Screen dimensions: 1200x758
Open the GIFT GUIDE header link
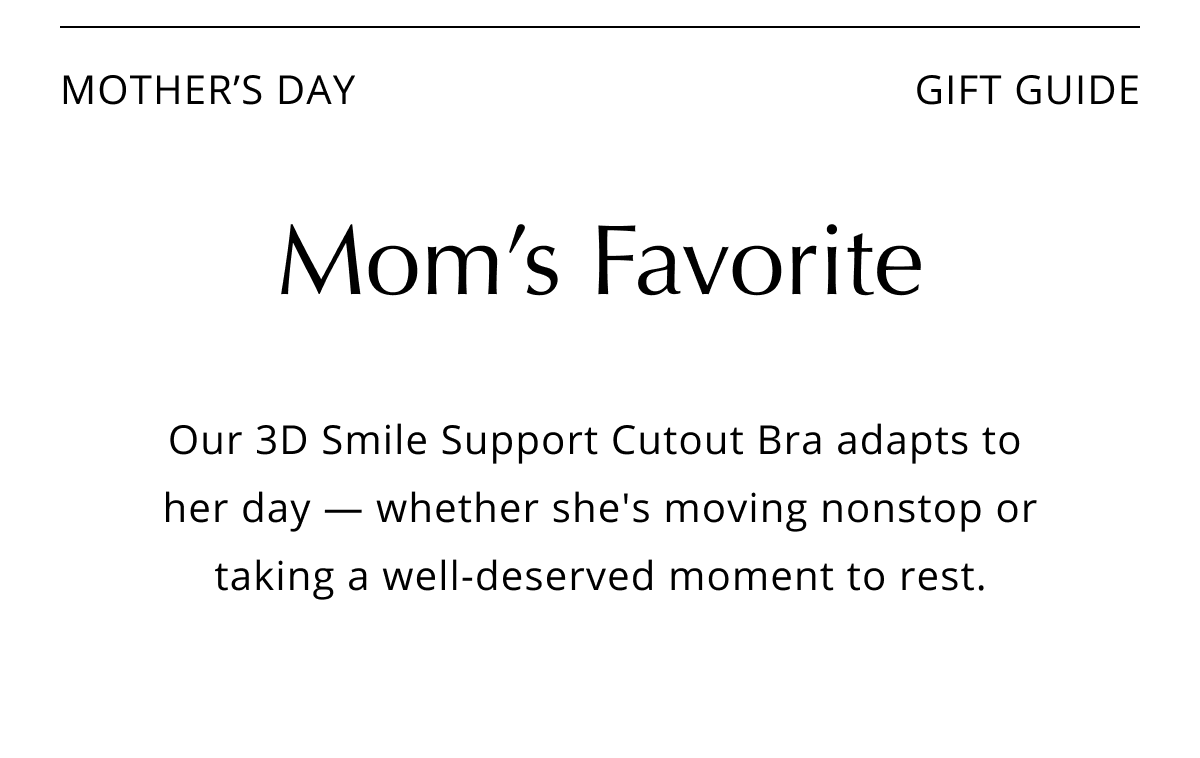coord(1027,90)
